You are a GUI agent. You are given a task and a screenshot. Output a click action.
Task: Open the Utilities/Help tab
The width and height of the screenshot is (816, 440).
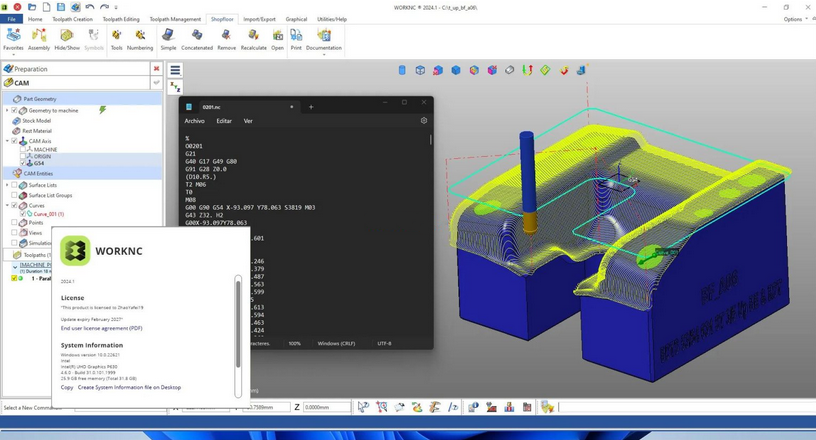point(332,19)
